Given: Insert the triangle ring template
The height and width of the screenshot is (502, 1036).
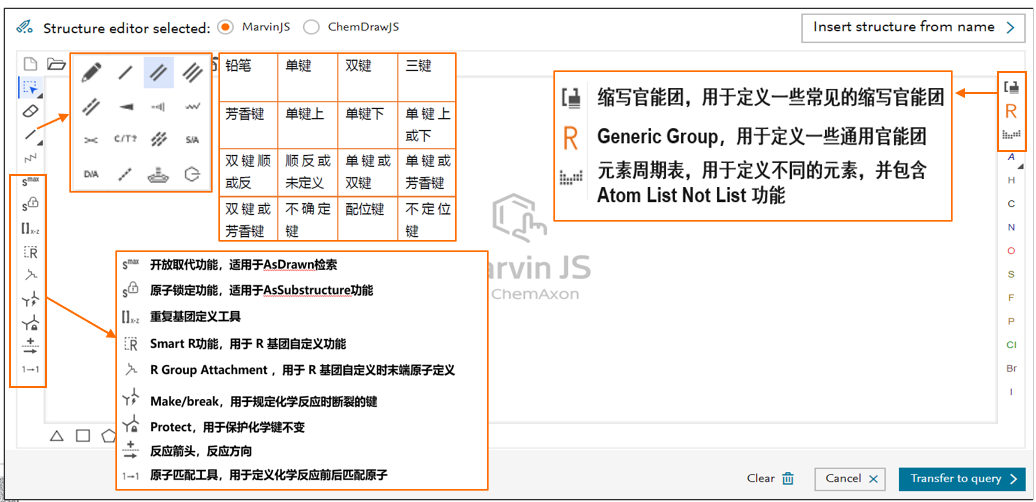Looking at the screenshot, I should [x=57, y=435].
